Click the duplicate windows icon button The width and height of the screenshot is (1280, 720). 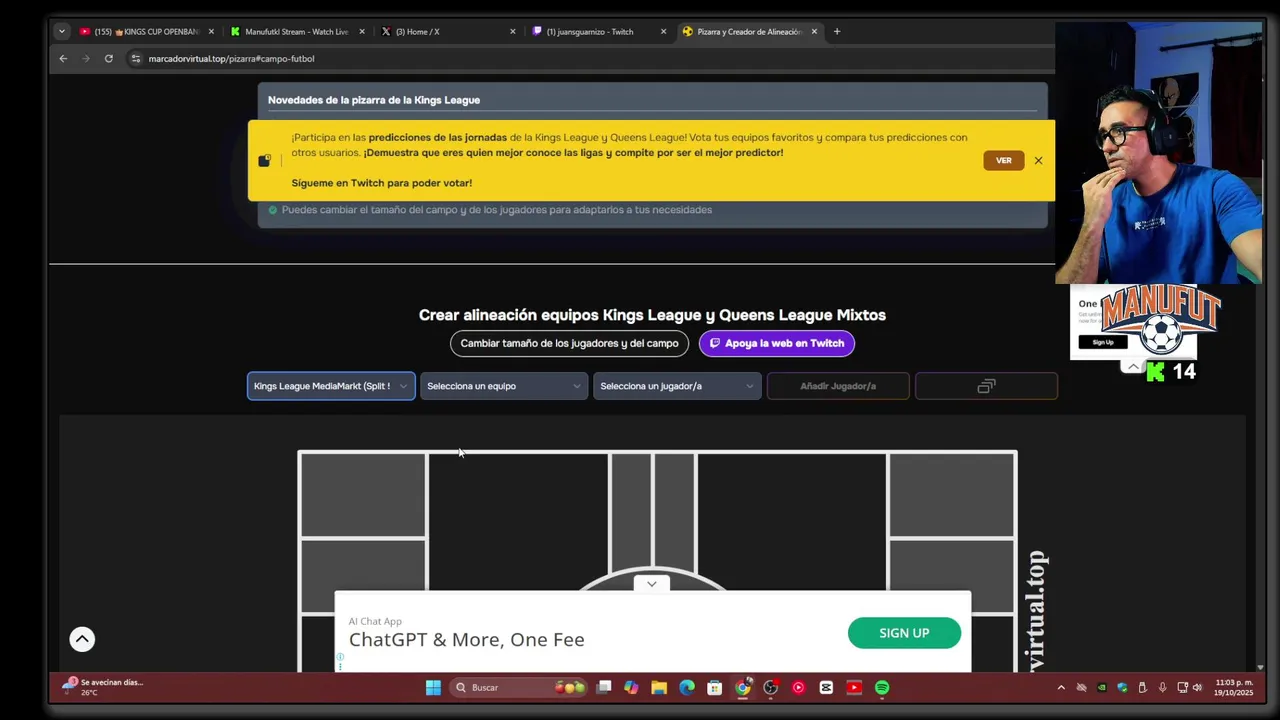pos(986,386)
